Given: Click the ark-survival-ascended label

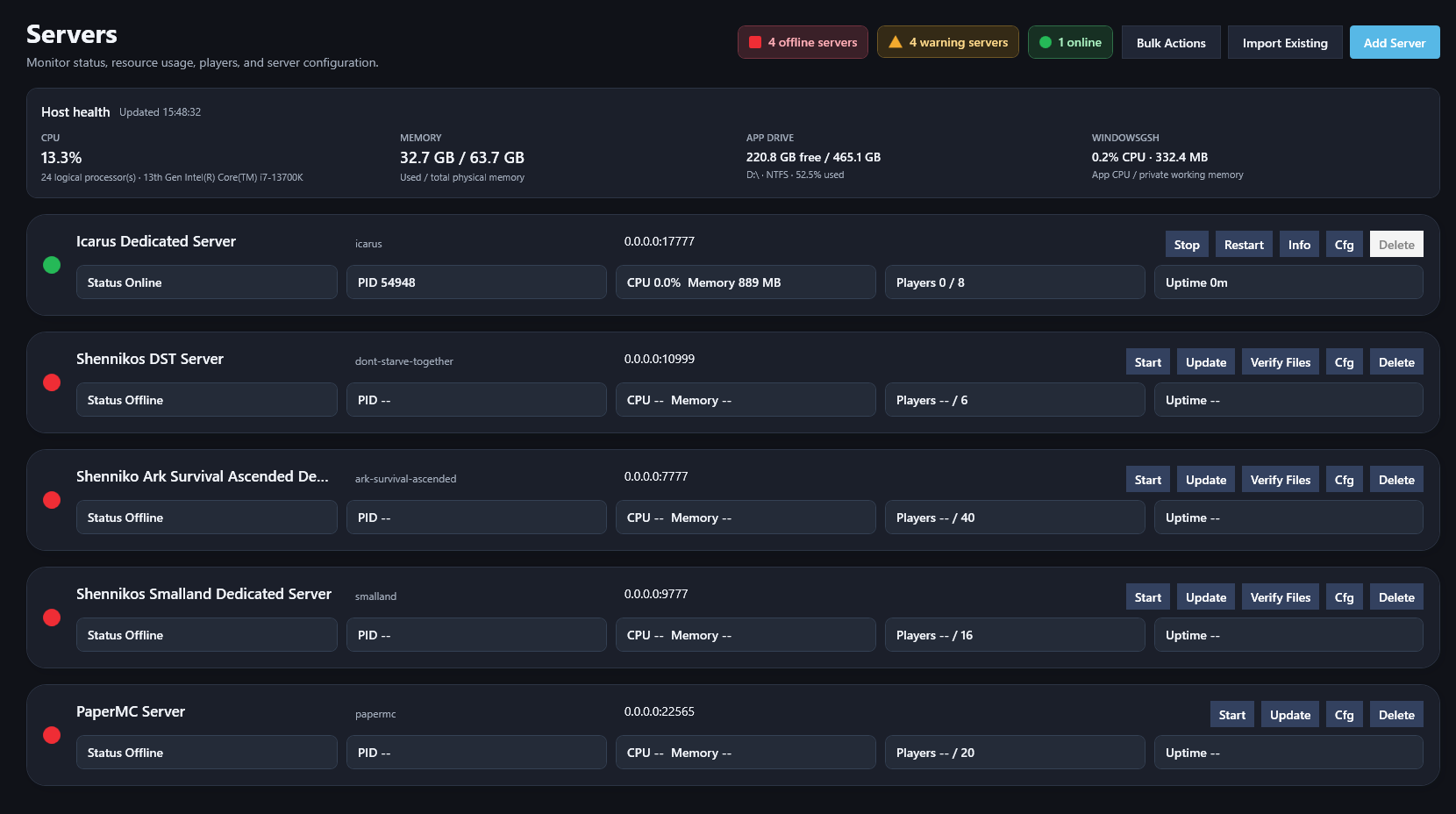Looking at the screenshot, I should tap(405, 479).
